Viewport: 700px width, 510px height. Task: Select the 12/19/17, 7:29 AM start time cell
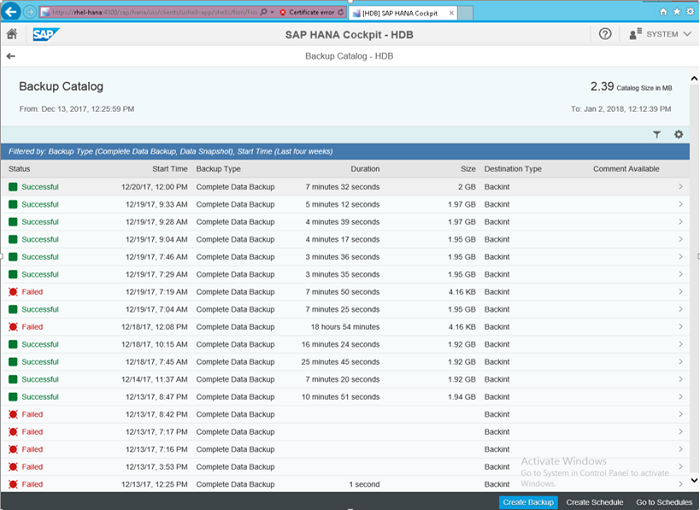click(x=156, y=274)
